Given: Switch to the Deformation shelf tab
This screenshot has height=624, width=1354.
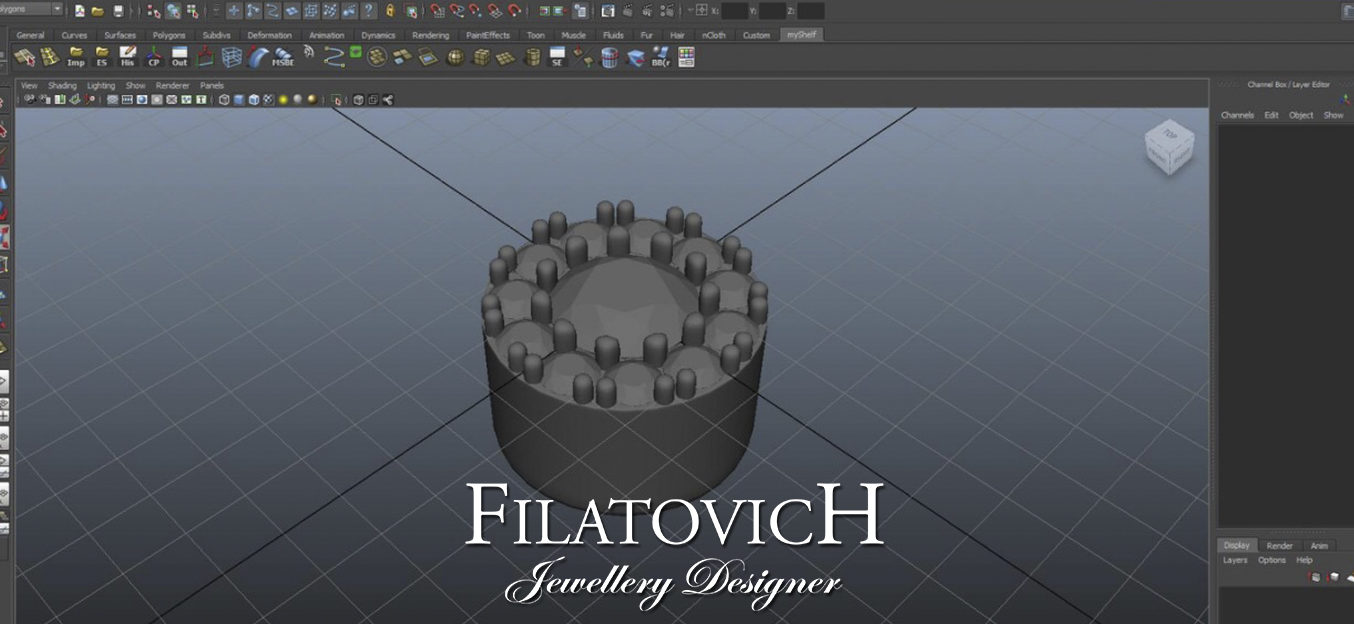Looking at the screenshot, I should tap(270, 35).
